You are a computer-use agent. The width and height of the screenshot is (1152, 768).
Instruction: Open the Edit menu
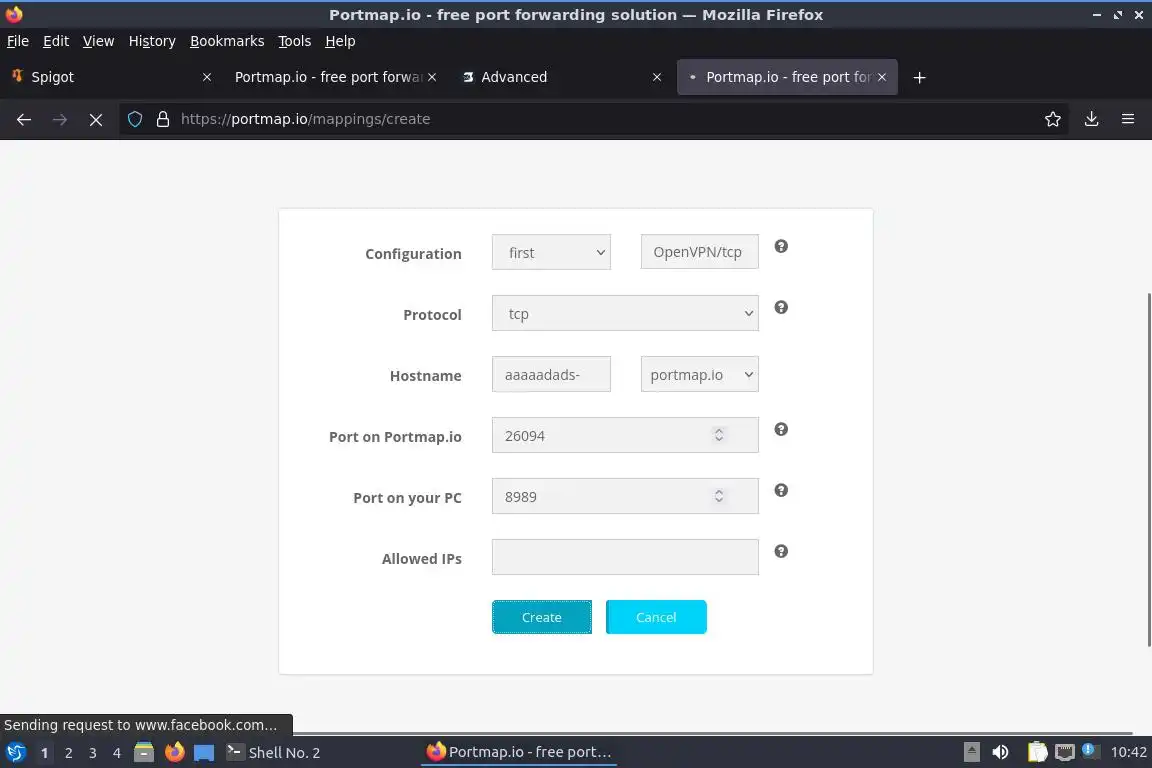click(56, 41)
